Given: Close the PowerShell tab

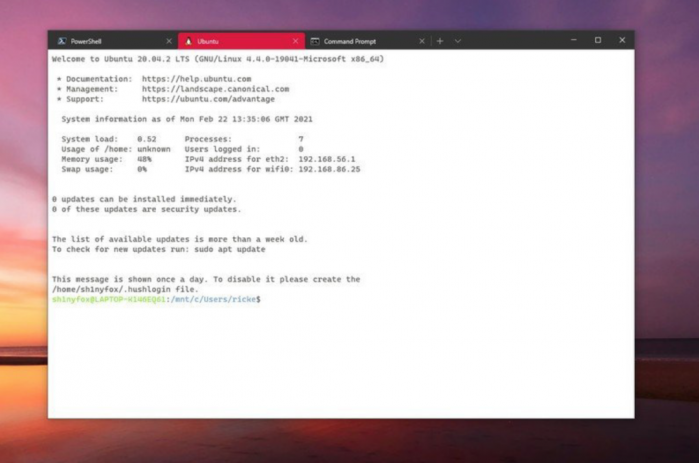Looking at the screenshot, I should pos(169,41).
